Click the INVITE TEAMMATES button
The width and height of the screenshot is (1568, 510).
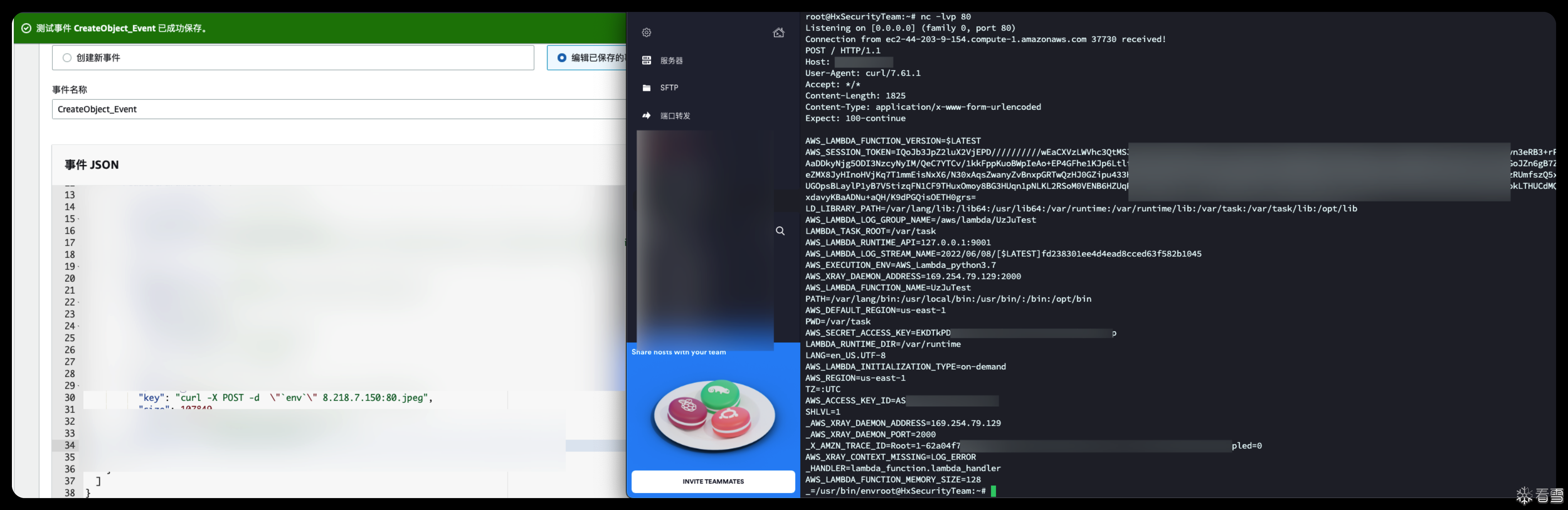coord(713,481)
